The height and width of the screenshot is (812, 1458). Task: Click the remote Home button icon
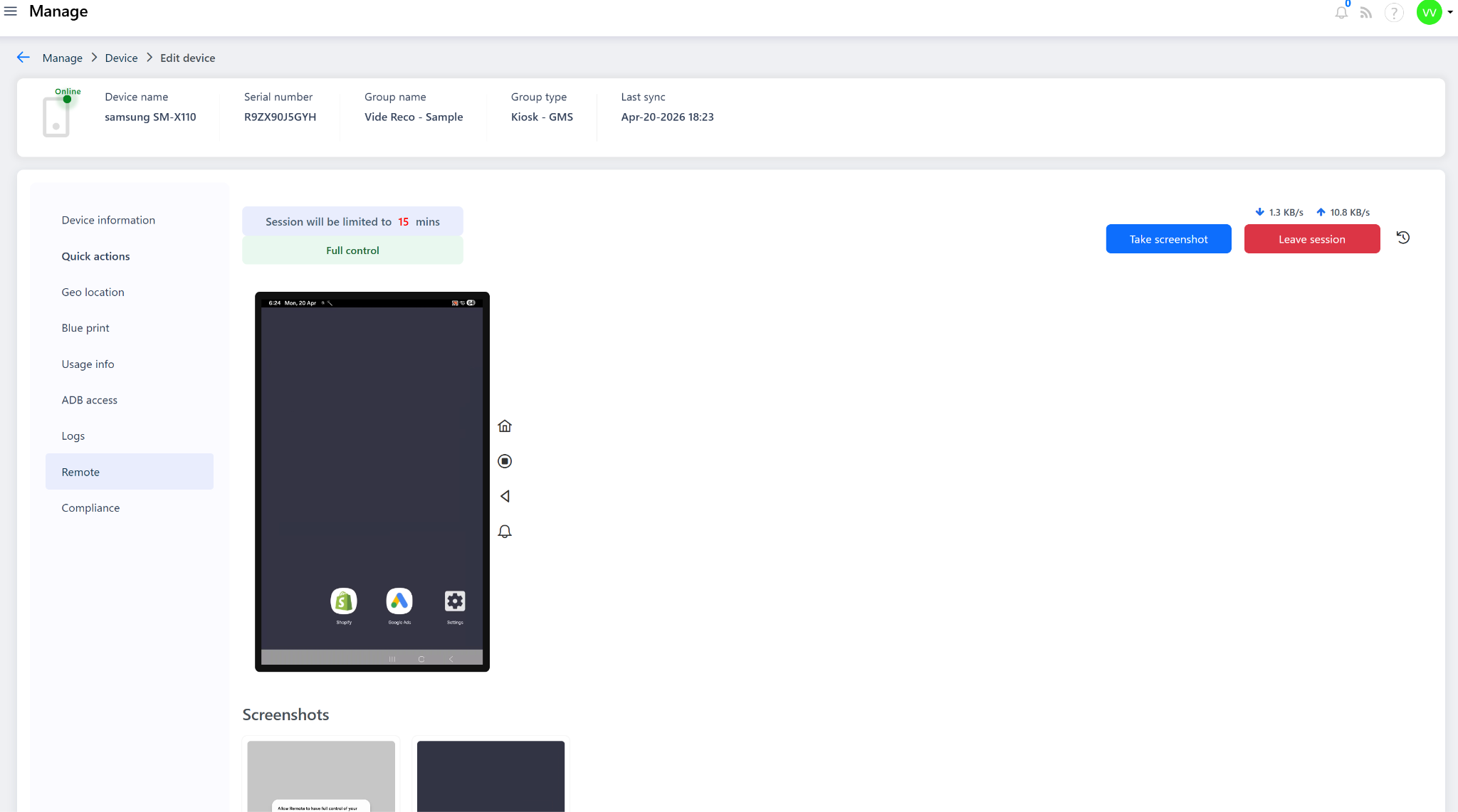click(x=505, y=426)
